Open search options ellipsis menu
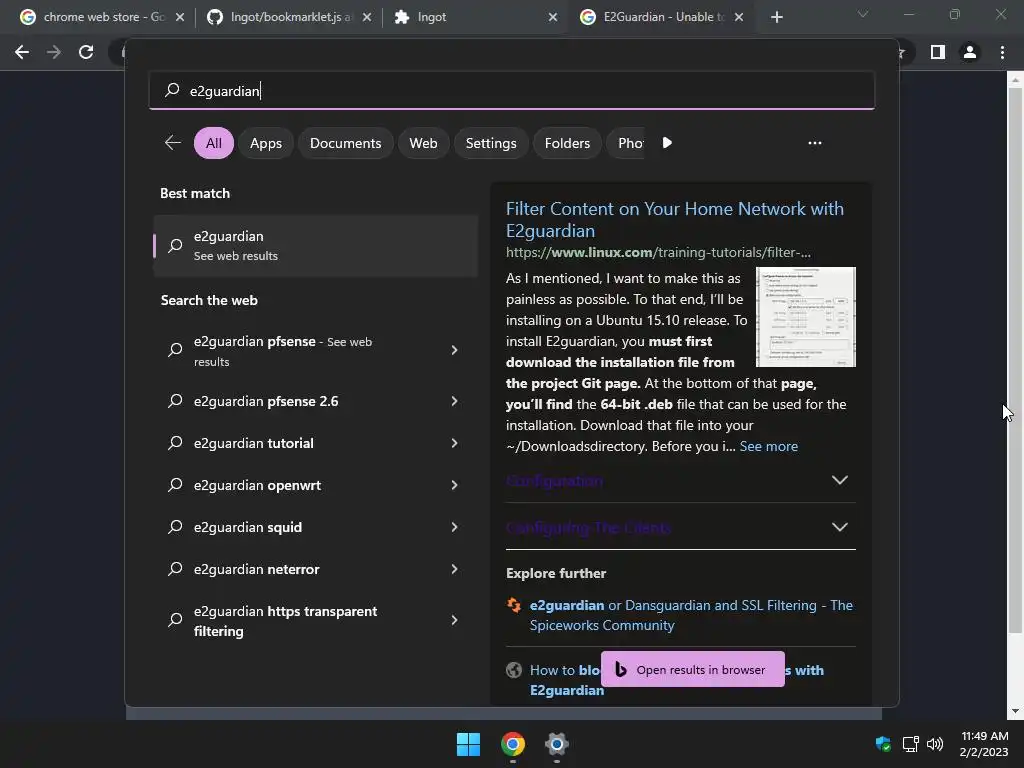 tap(814, 143)
